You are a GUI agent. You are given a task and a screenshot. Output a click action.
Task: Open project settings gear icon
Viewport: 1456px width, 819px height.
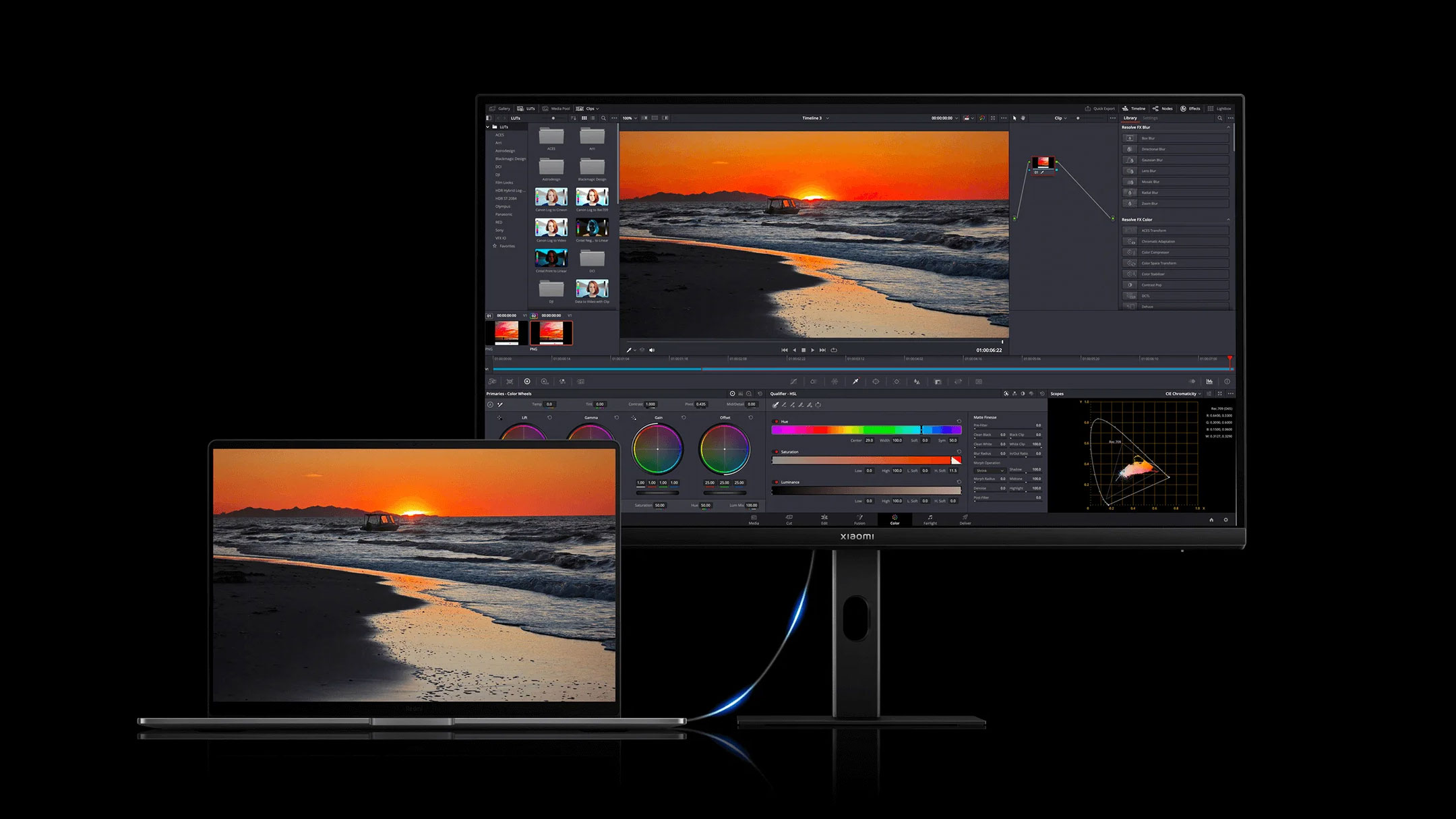coord(1225,520)
